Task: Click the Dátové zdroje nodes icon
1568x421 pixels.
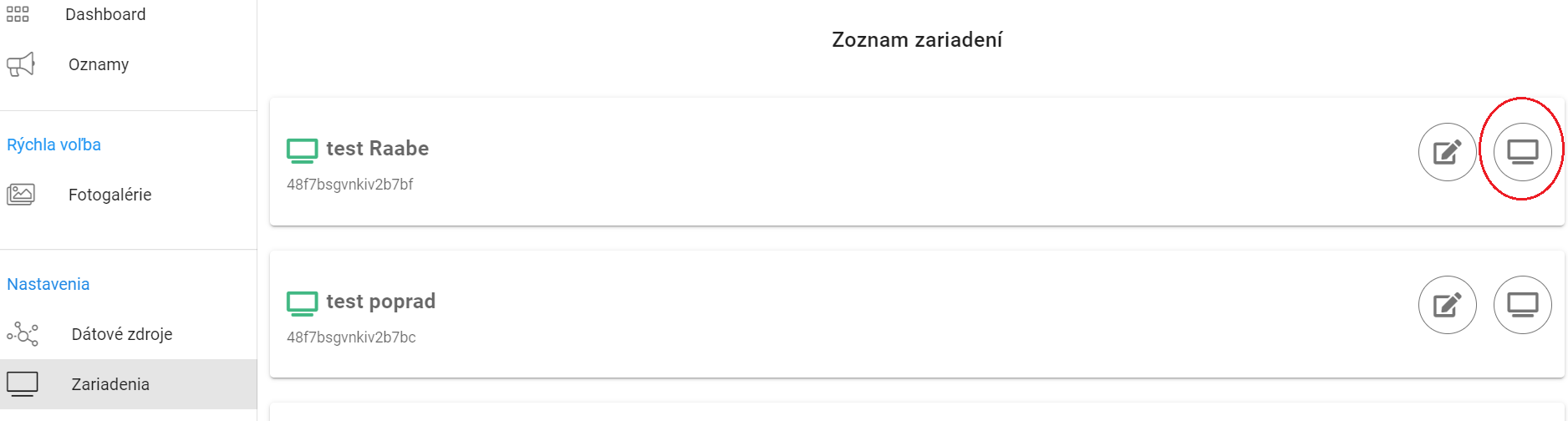Action: [x=23, y=334]
